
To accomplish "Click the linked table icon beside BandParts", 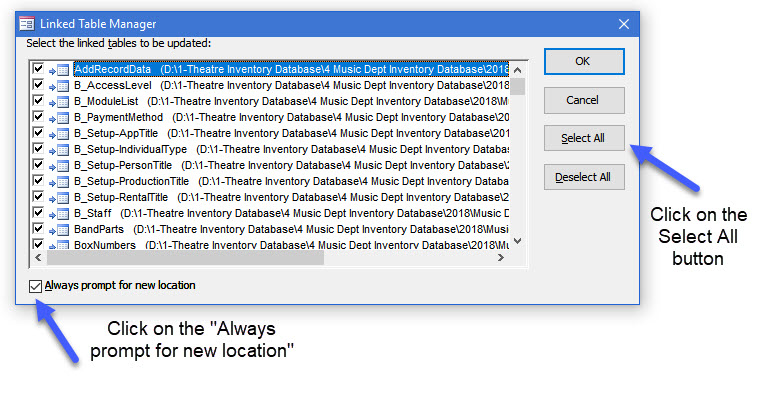I will [x=60, y=229].
